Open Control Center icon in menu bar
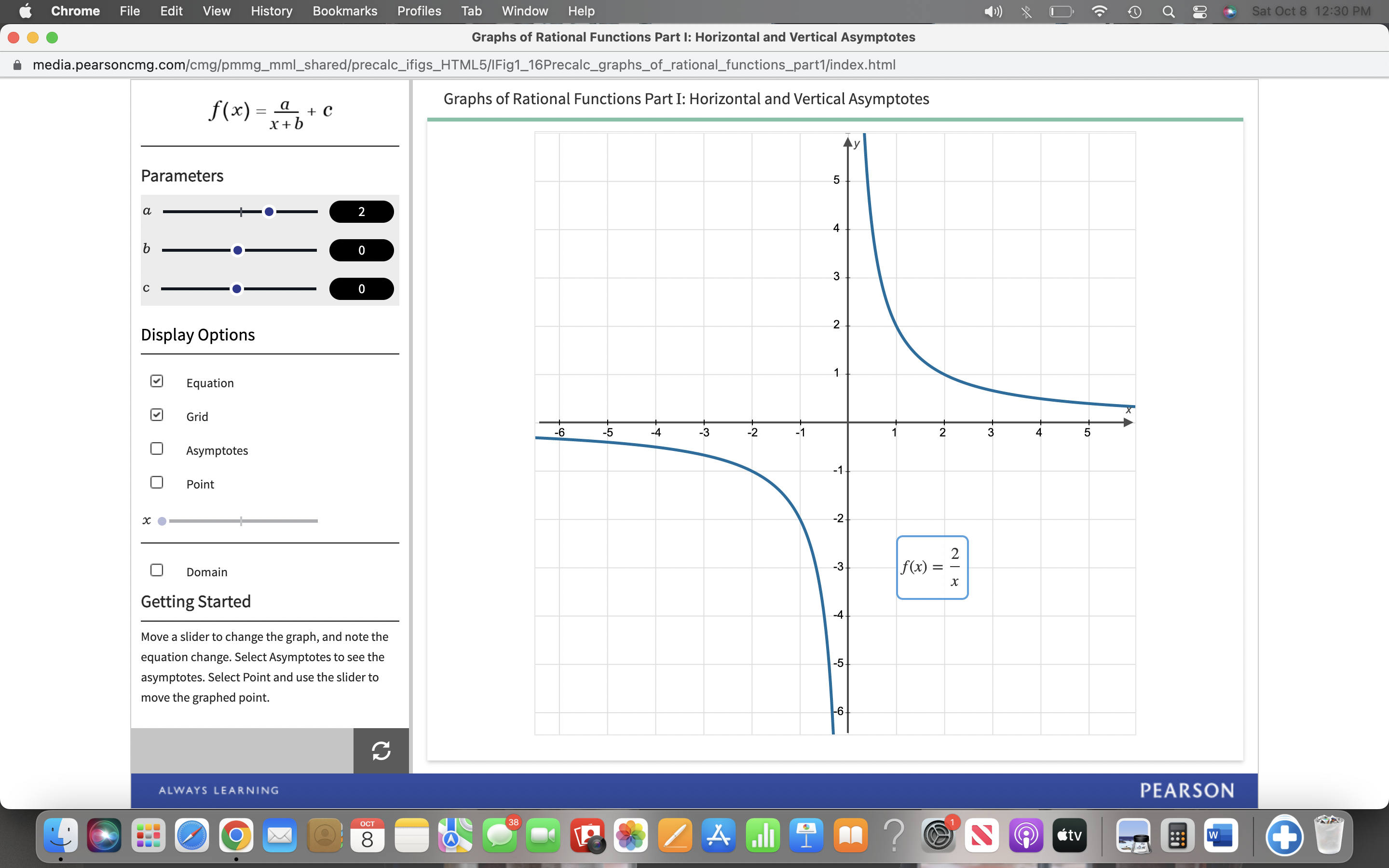 [x=1199, y=12]
